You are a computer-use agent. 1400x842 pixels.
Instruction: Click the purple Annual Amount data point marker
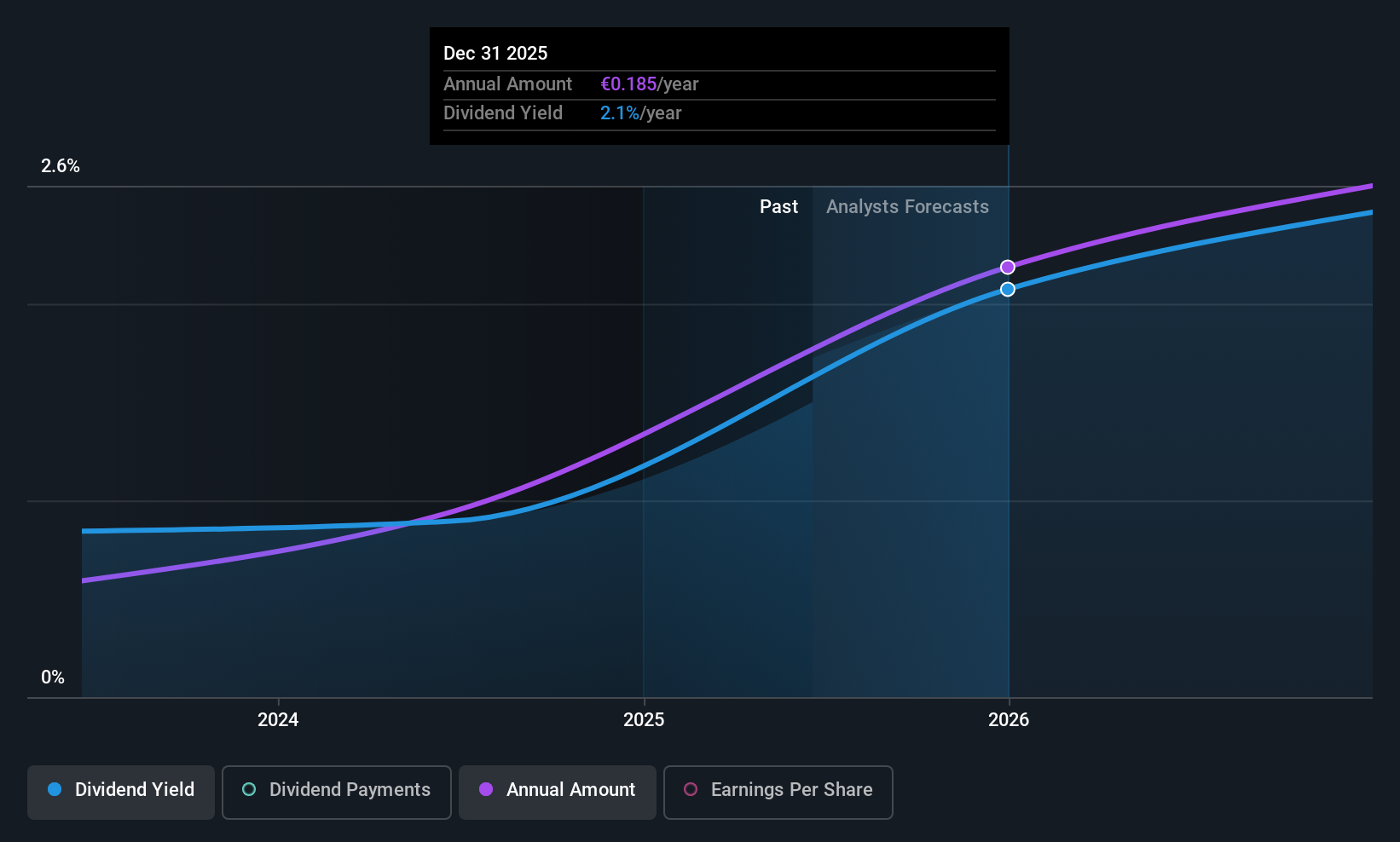tap(1008, 268)
